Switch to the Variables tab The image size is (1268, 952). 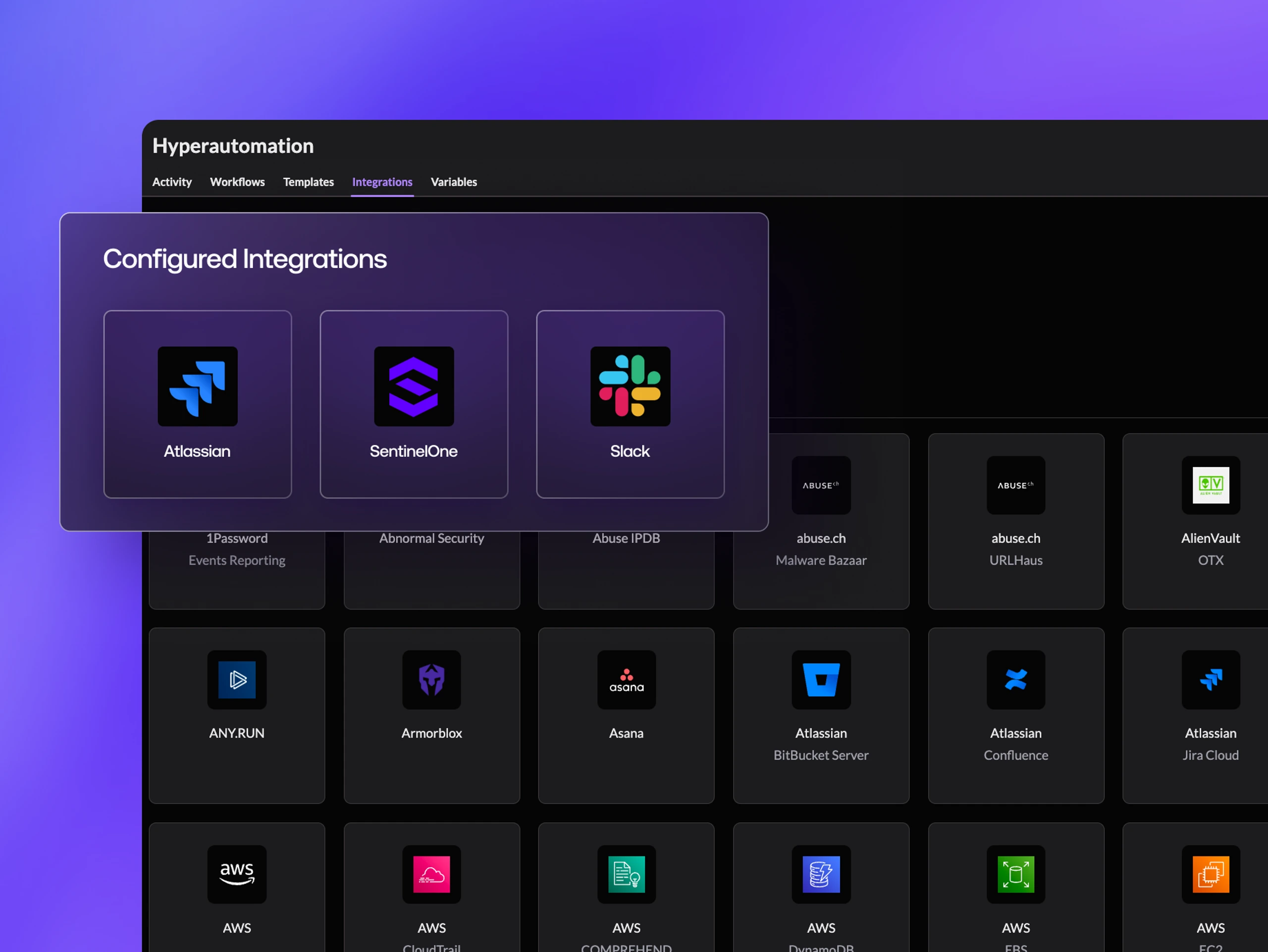coord(454,182)
